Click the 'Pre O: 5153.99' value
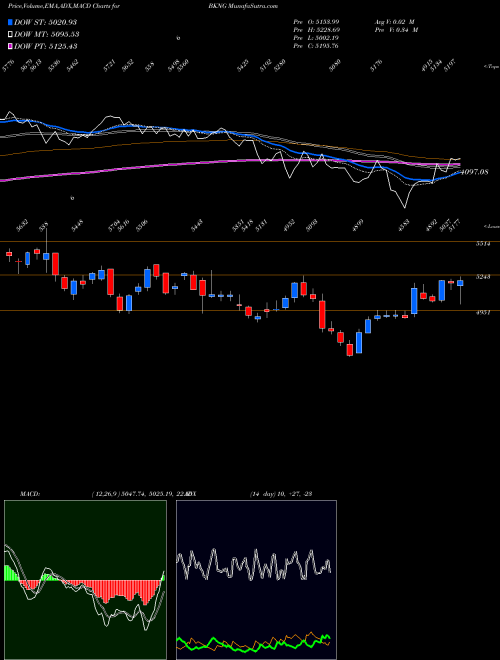The image size is (500, 660). [316, 21]
